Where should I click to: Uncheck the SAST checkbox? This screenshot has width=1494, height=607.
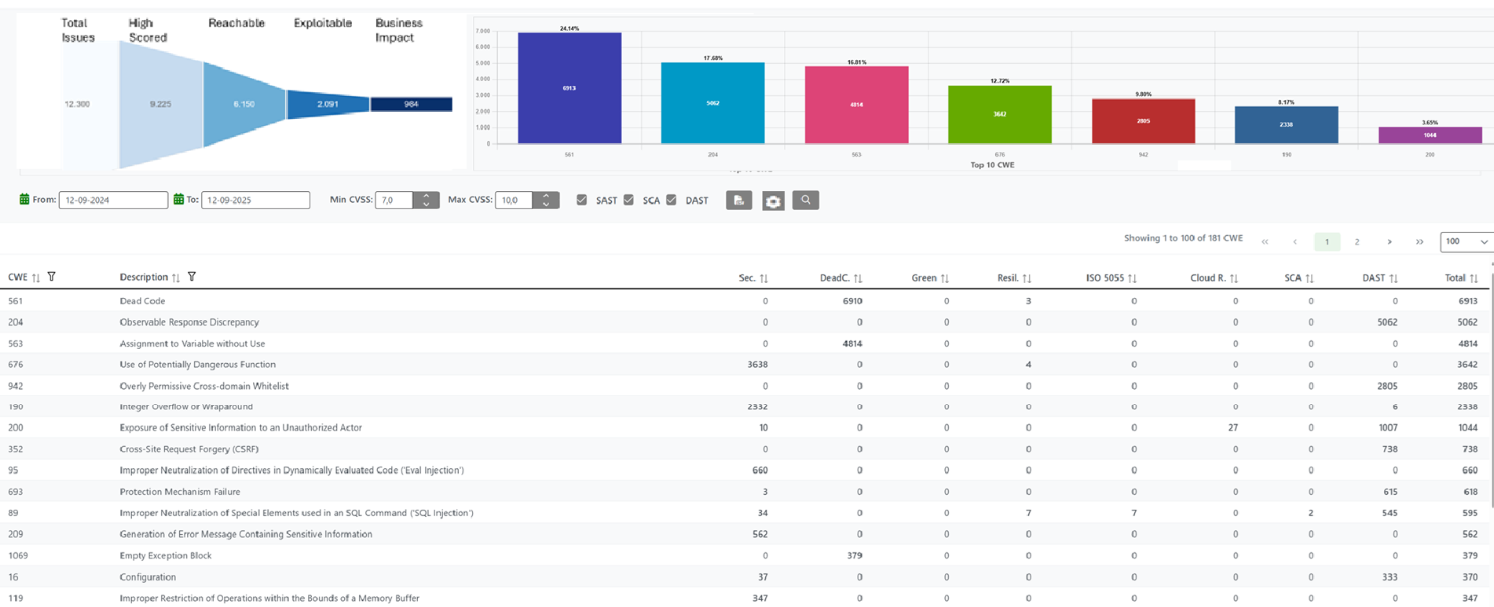tap(582, 200)
